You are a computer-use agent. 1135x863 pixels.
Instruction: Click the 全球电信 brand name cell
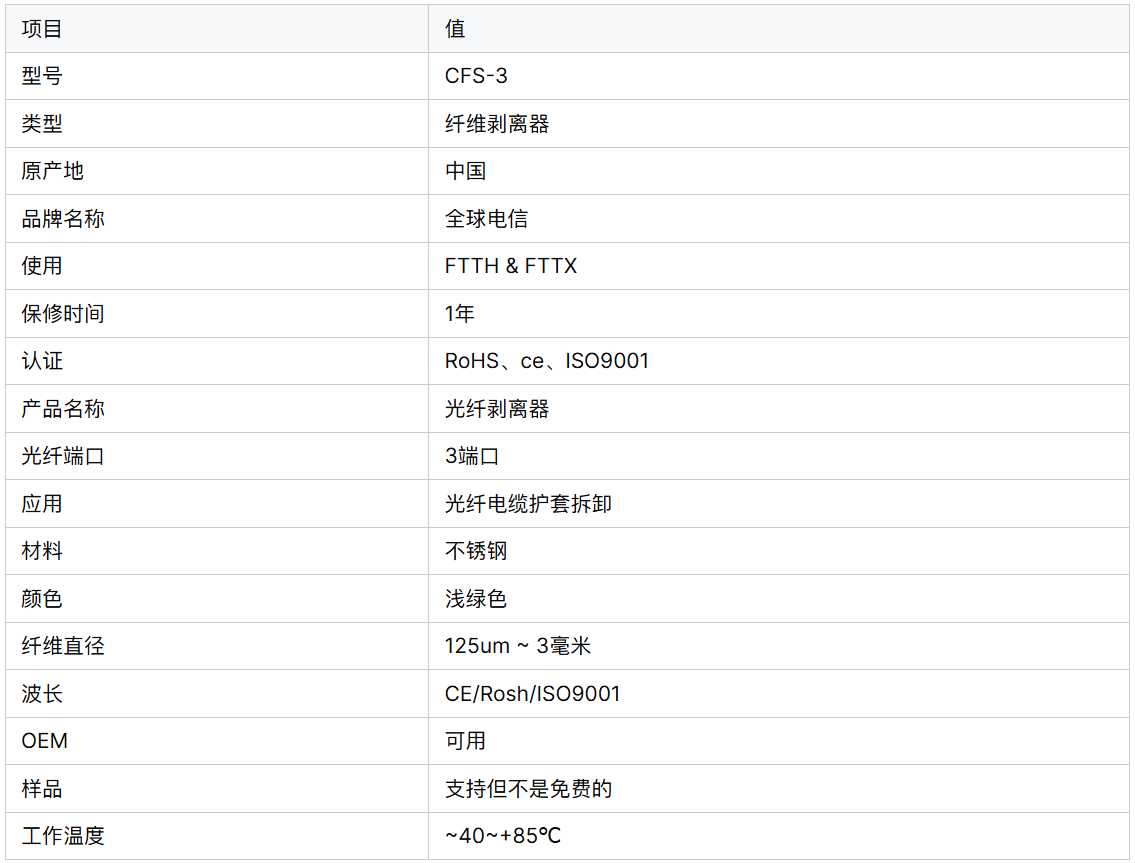click(x=486, y=219)
